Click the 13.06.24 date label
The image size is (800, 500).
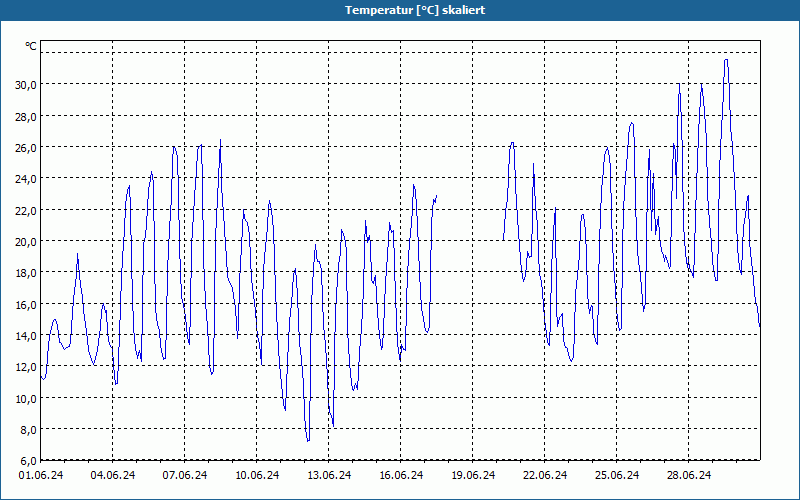pos(329,476)
